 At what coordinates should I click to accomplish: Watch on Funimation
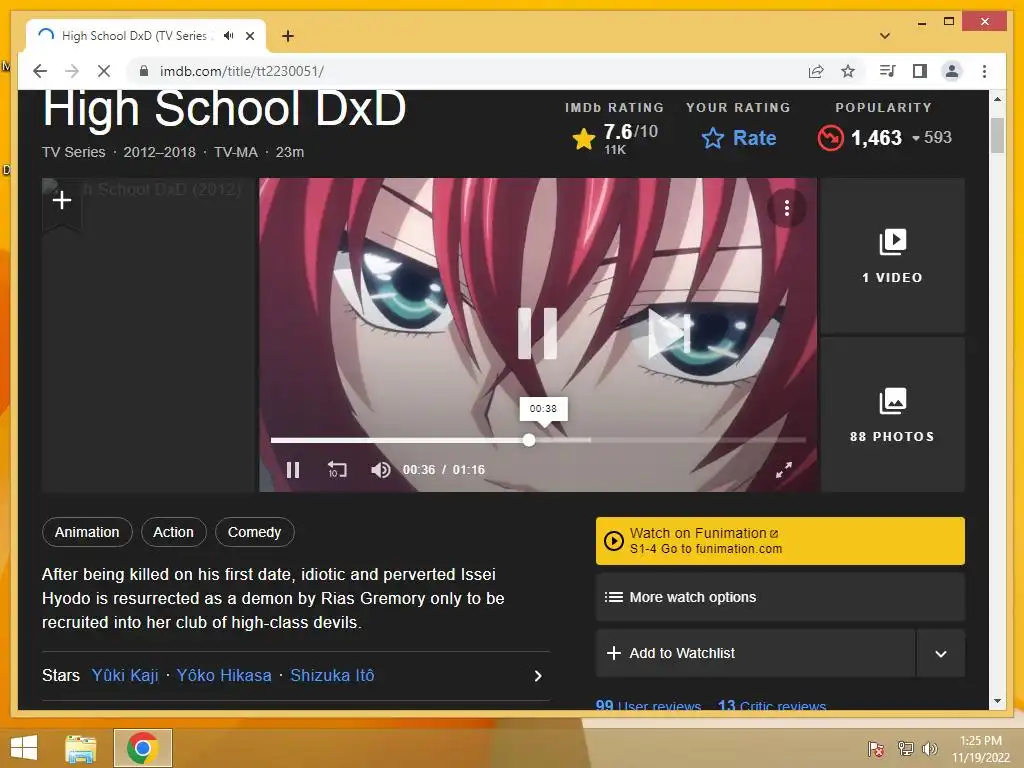pyautogui.click(x=780, y=541)
